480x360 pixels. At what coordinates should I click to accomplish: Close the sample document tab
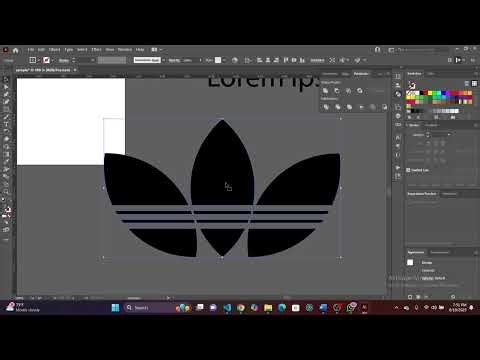coord(75,70)
